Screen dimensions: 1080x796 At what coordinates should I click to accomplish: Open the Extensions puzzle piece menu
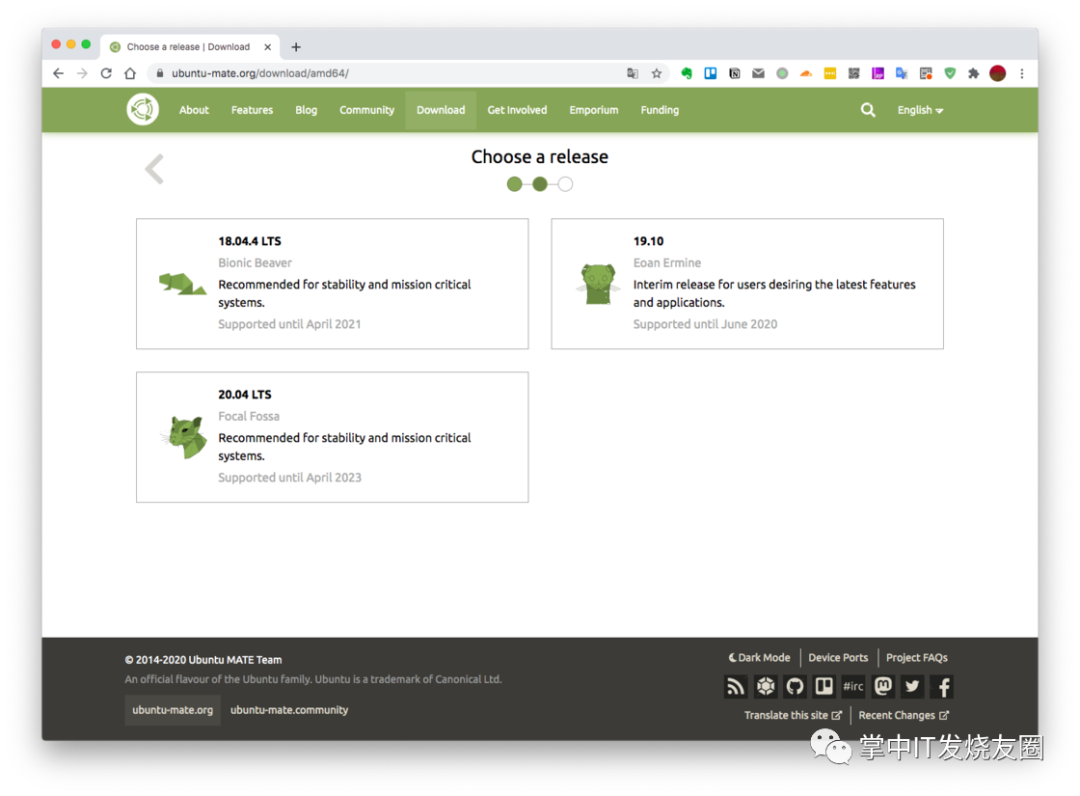click(x=973, y=73)
